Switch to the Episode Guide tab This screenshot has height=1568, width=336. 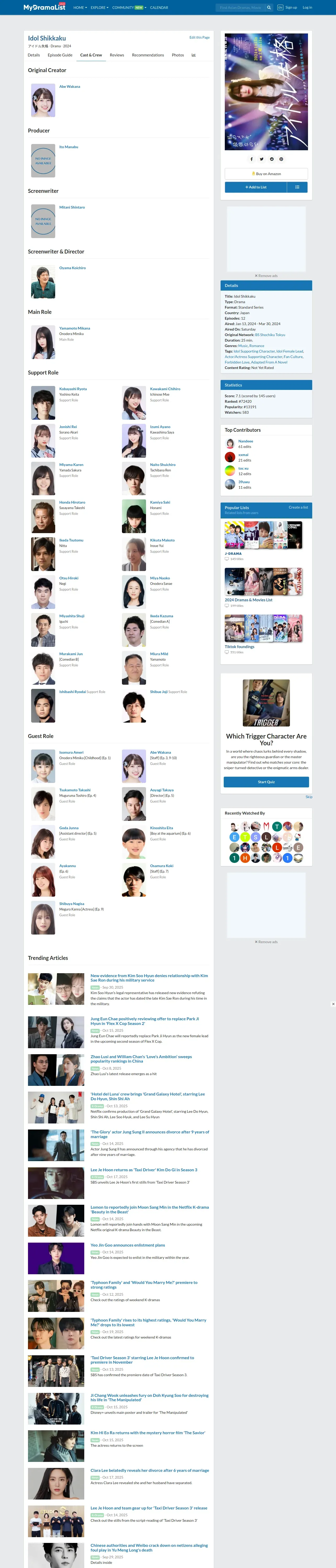click(x=60, y=55)
